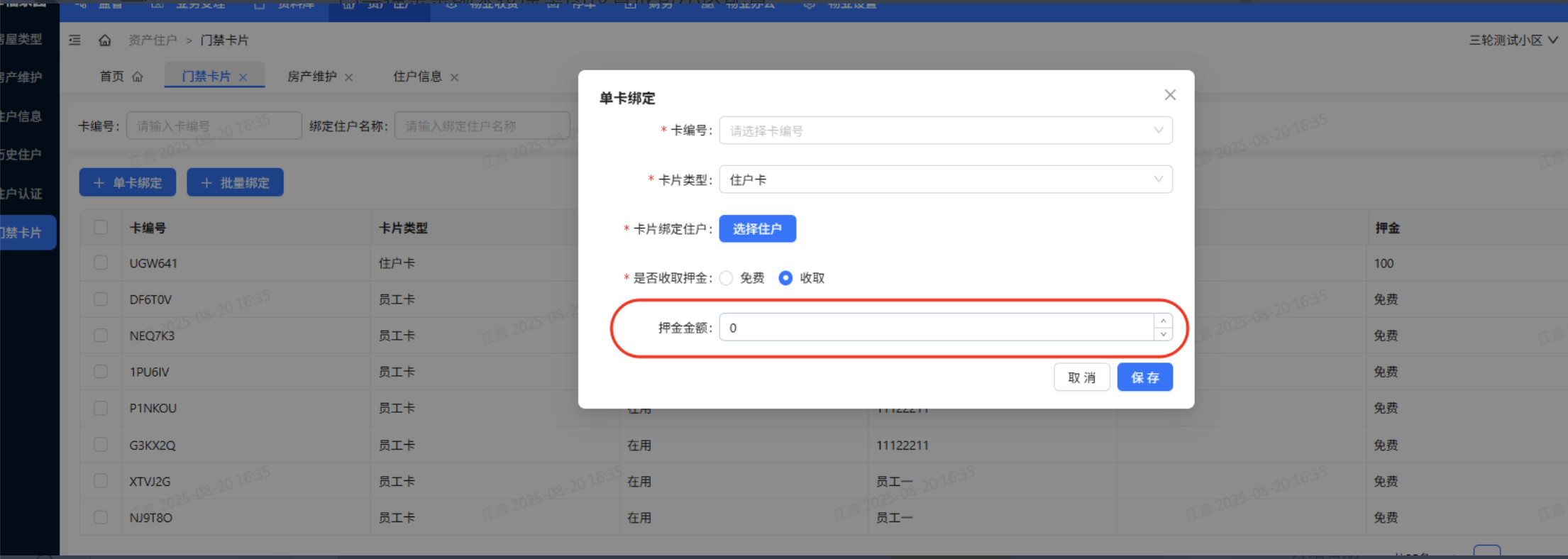Viewport: 1568px width, 559px height.
Task: Open 住户信息 in the left sidebar
Action: [x=21, y=116]
